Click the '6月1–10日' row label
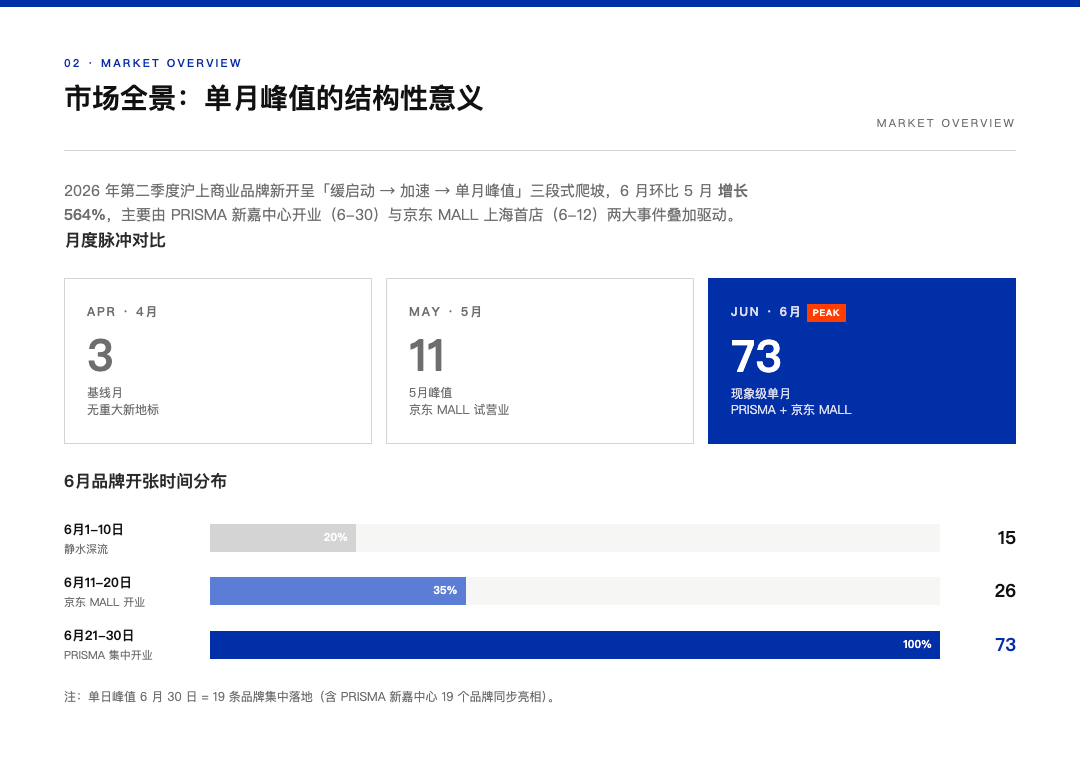Viewport: 1080px width, 770px height. 94,530
